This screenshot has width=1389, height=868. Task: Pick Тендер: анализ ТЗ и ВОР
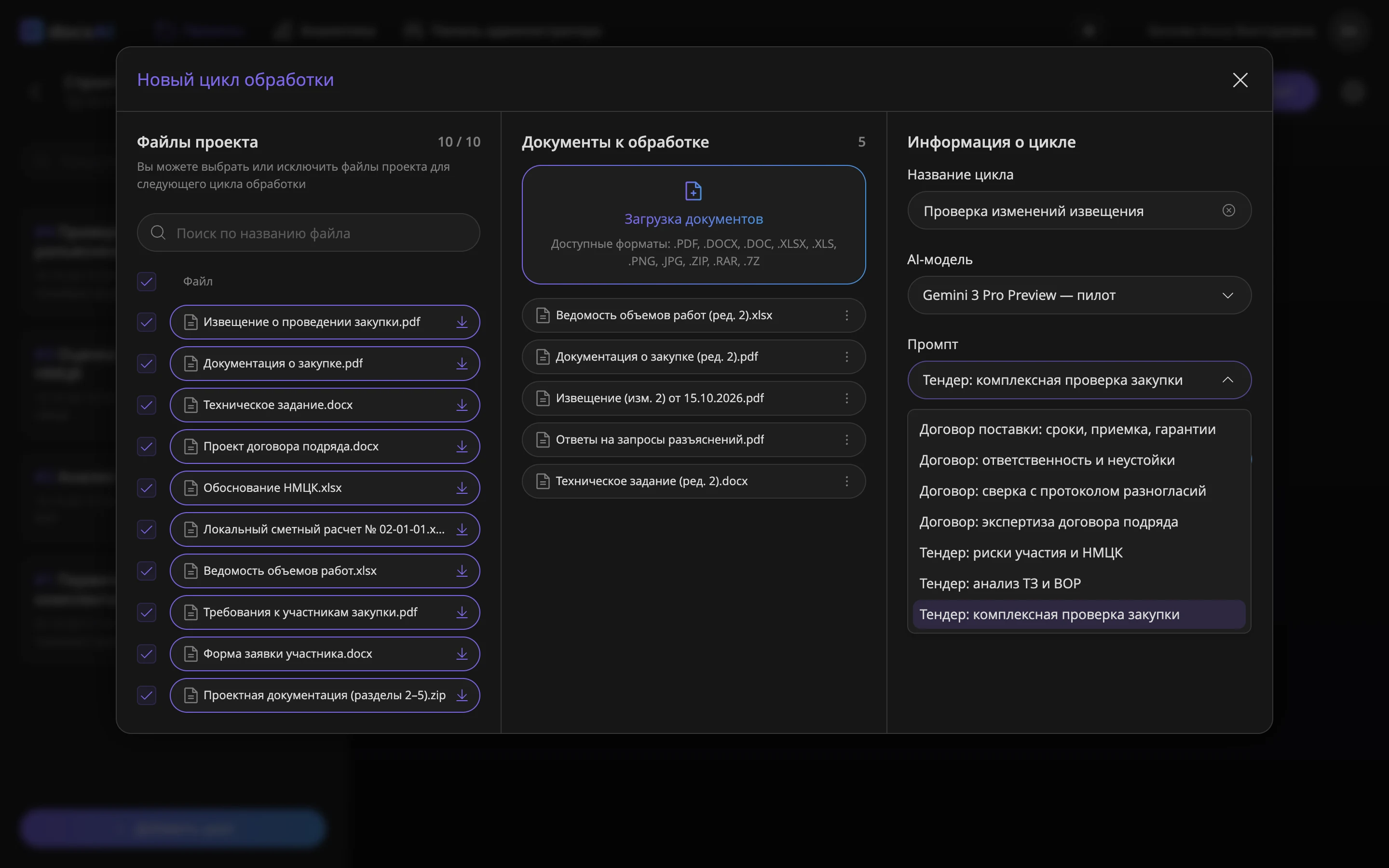coord(1079,584)
